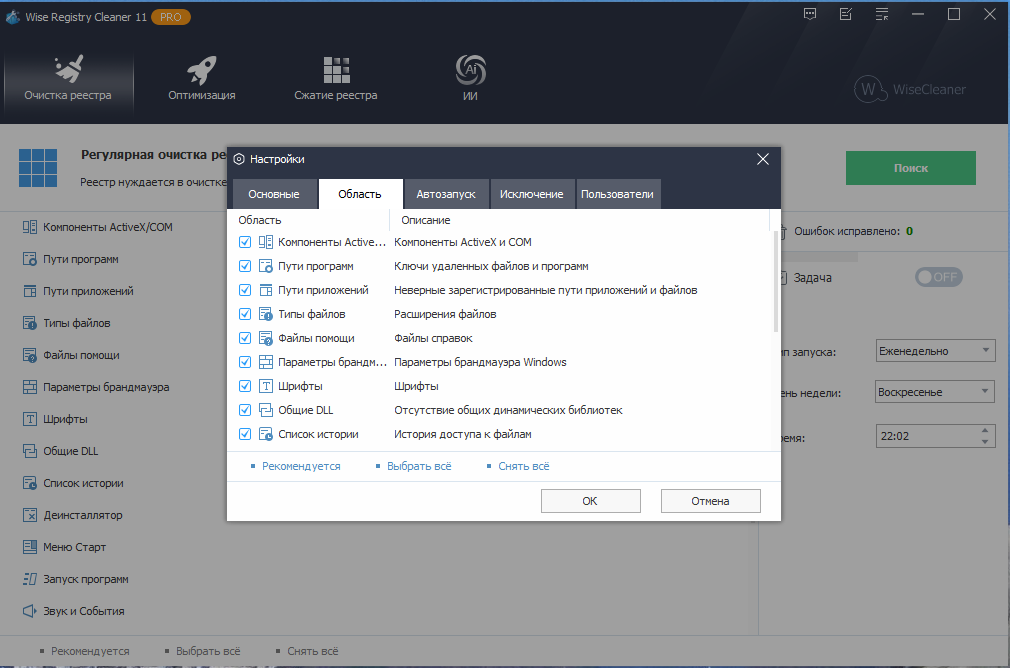Uncheck Общие DLL checkbox in settings
This screenshot has width=1010, height=668.
245,410
